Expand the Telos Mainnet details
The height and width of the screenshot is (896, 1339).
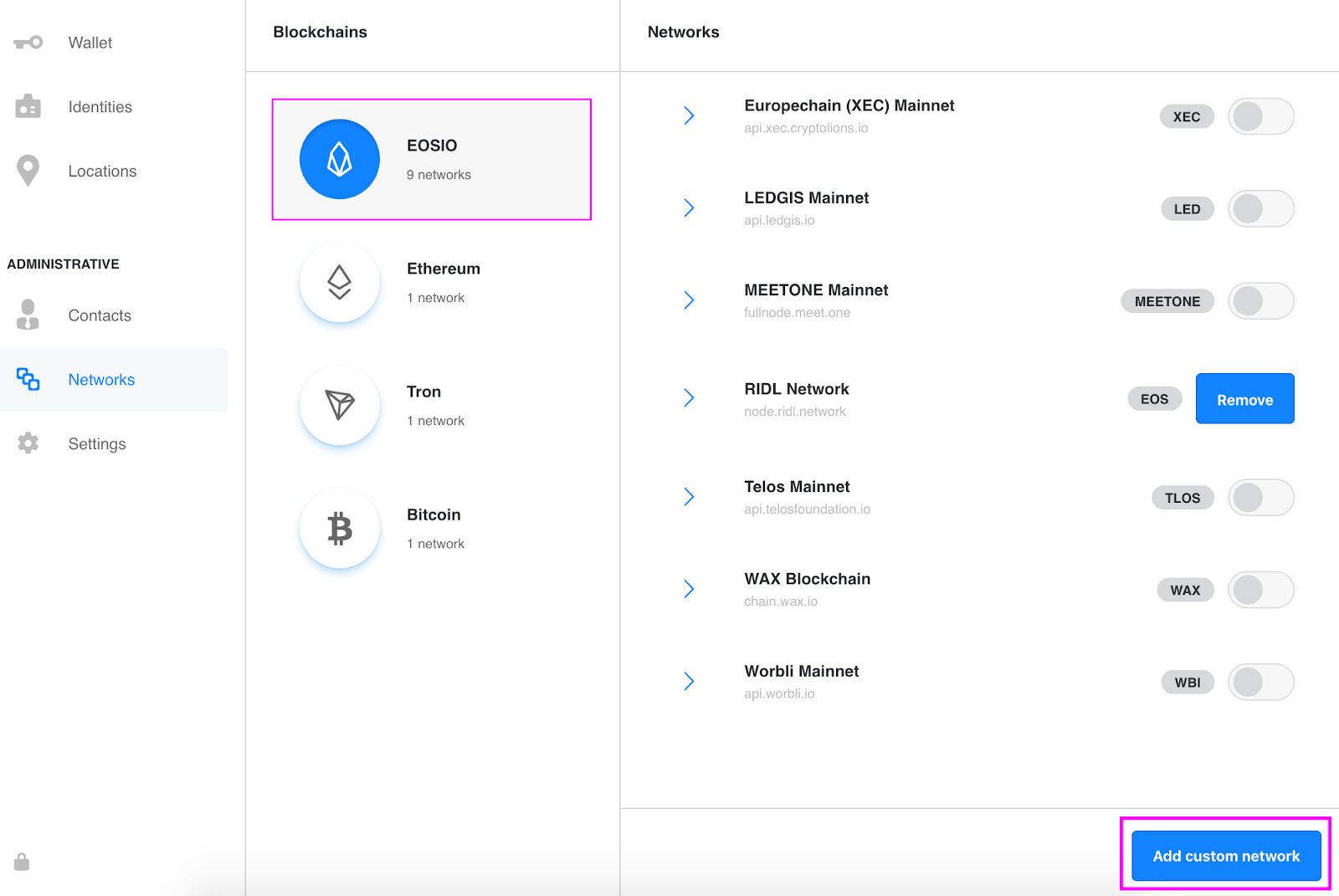pos(689,497)
